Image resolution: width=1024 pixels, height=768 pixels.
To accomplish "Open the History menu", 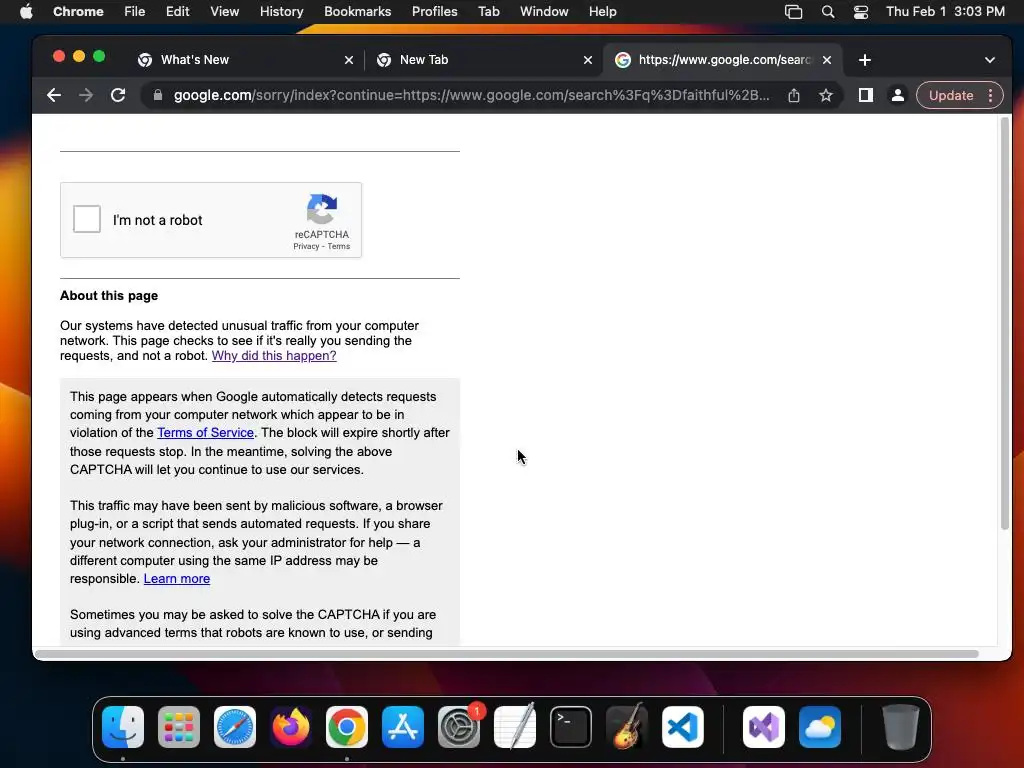I will 281,11.
